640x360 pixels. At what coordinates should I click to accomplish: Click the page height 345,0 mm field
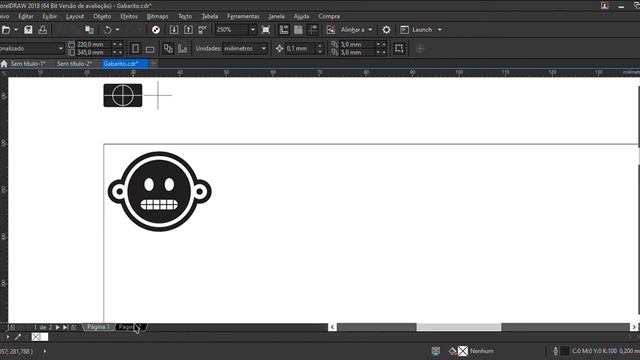pyautogui.click(x=93, y=52)
